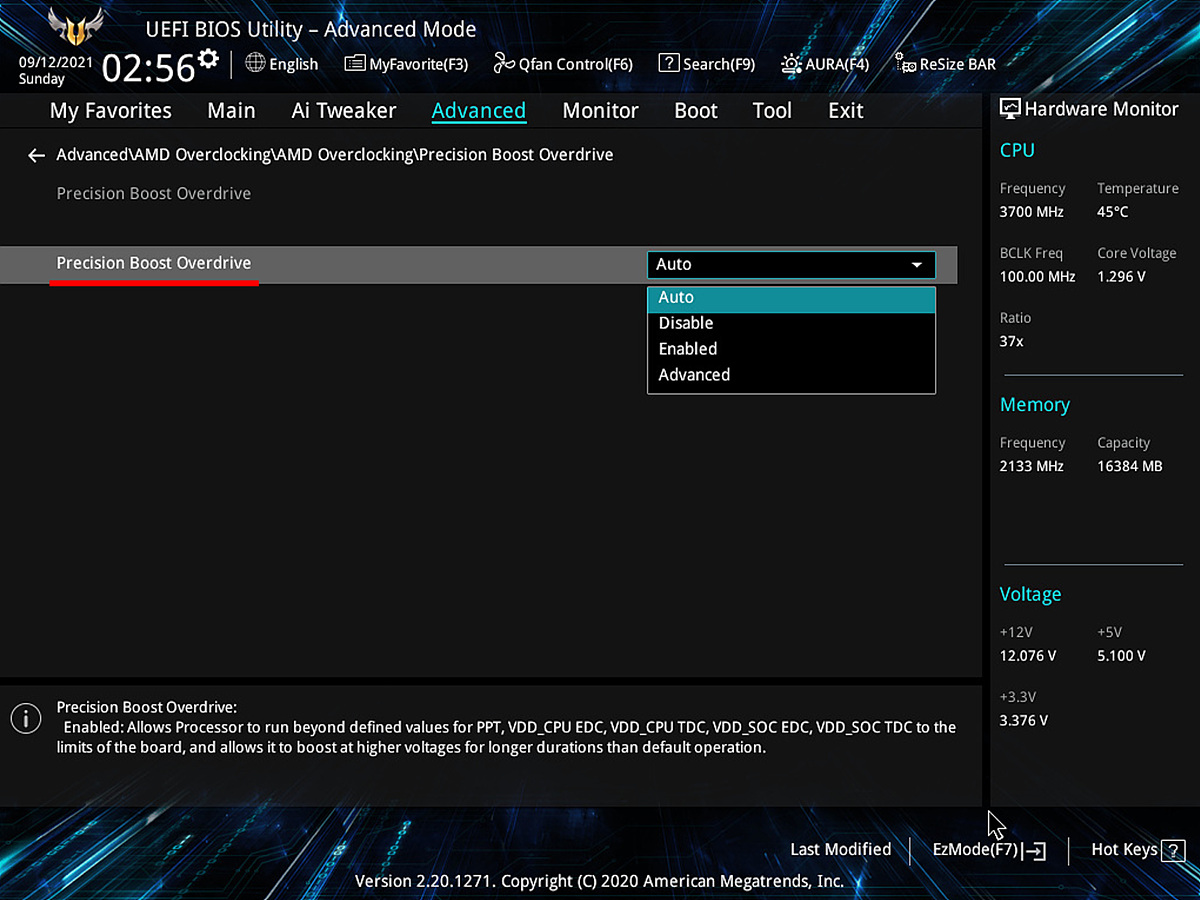The width and height of the screenshot is (1200, 900).
Task: Click the Memory section heading
Action: [x=1035, y=405]
